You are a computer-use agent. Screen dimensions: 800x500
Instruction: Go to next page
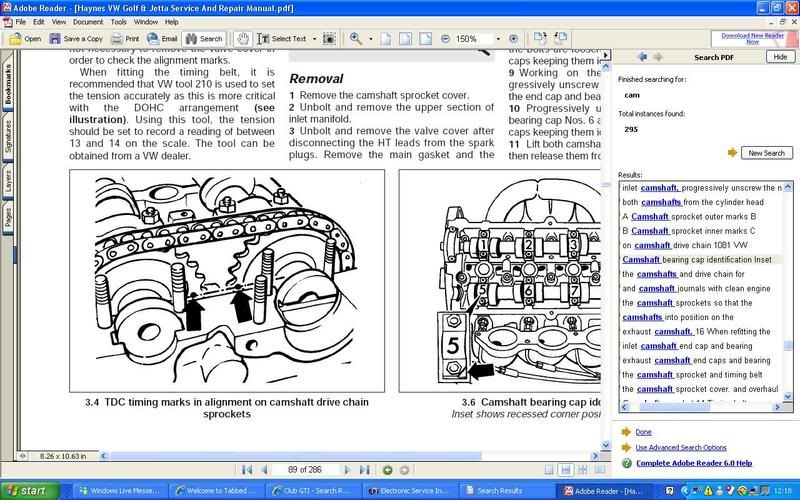point(347,470)
